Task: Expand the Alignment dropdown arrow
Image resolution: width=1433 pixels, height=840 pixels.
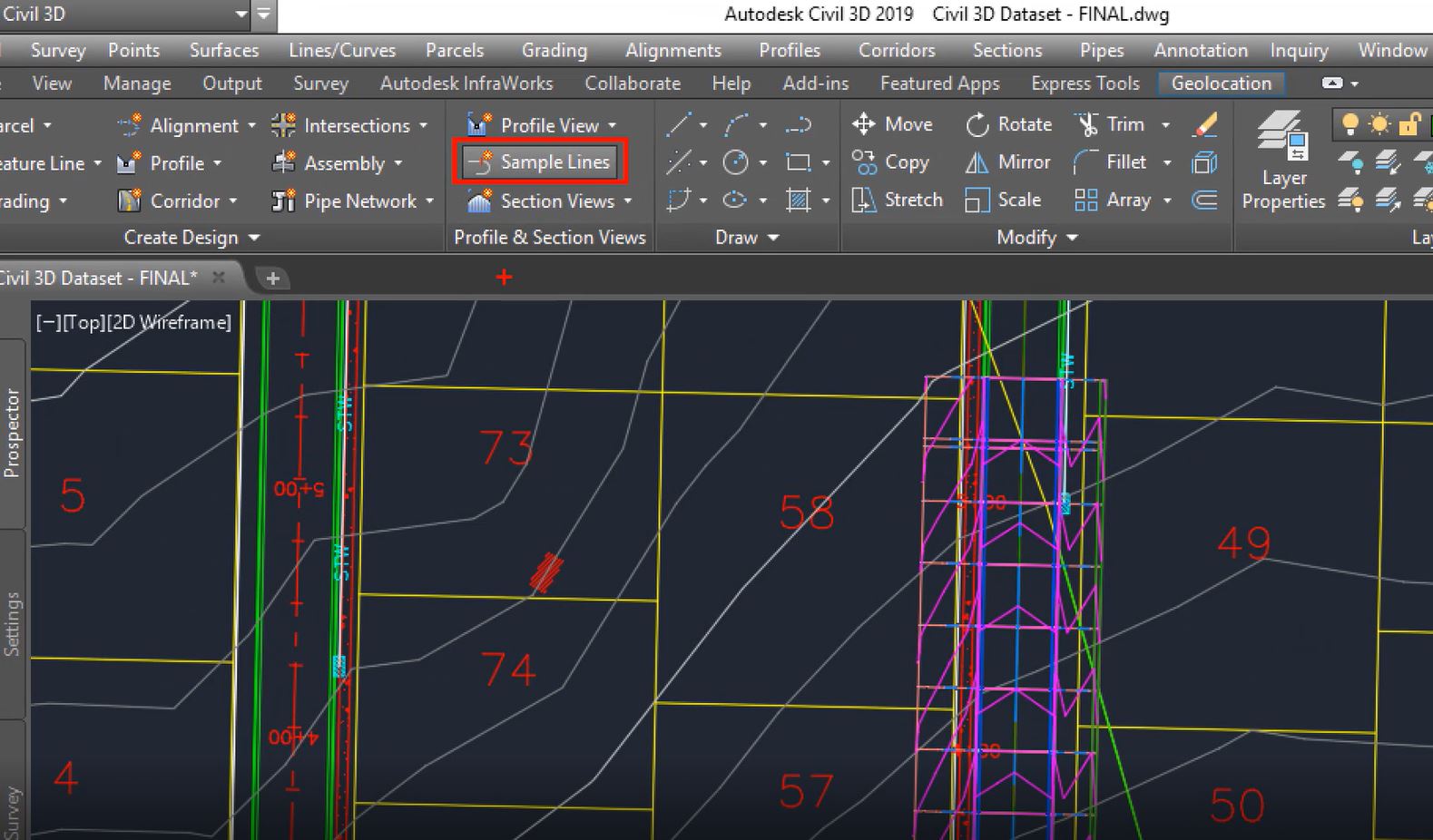Action: coord(251,126)
